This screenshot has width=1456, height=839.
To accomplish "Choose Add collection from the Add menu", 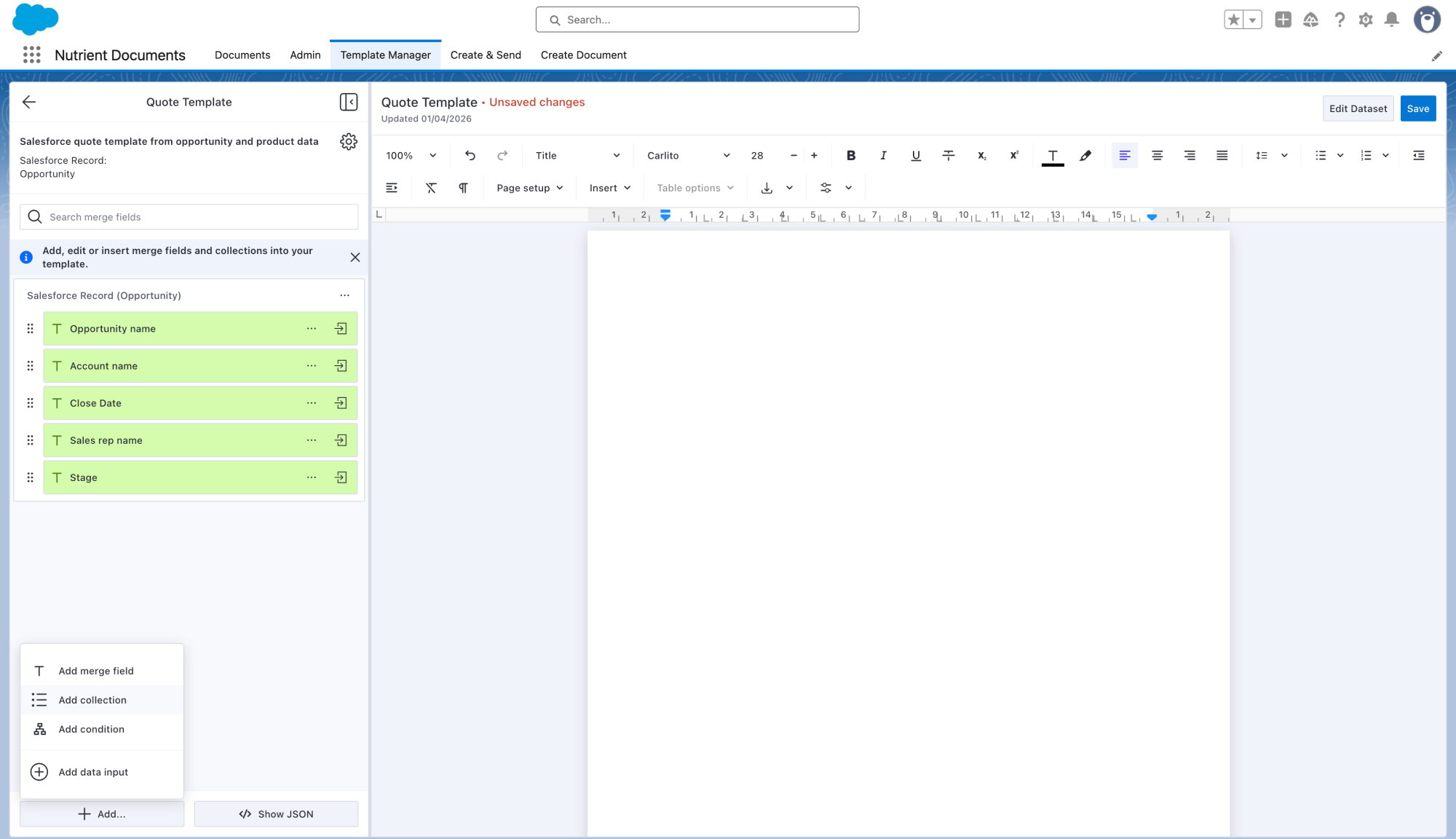I will click(x=92, y=699).
